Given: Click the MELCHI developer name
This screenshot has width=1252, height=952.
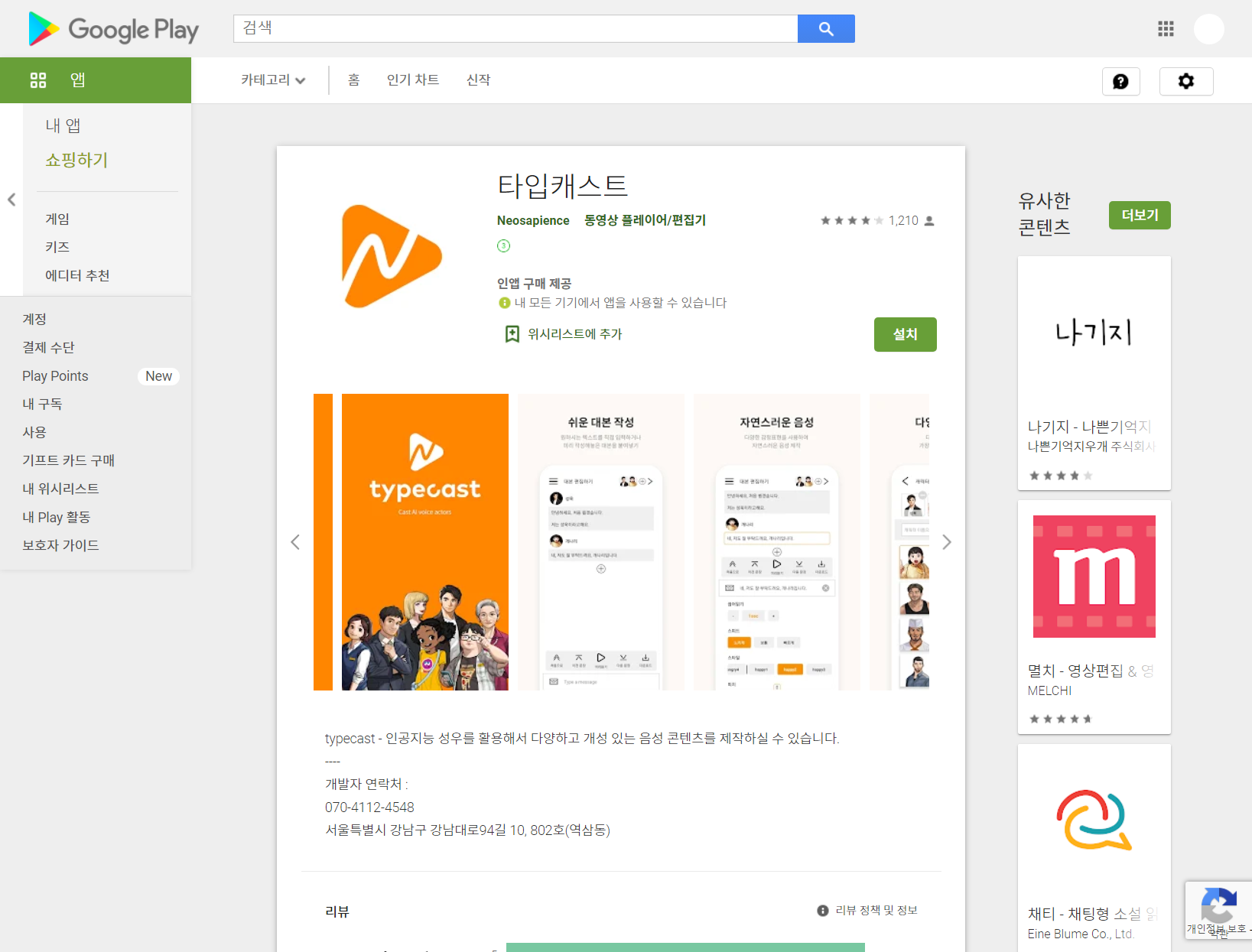Looking at the screenshot, I should click(x=1049, y=690).
